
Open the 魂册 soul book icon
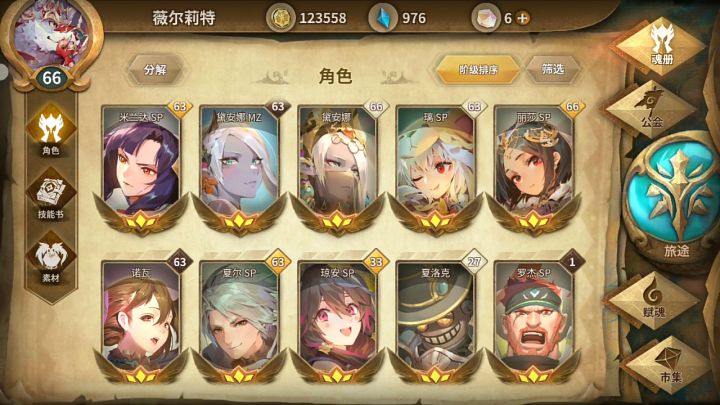[661, 46]
